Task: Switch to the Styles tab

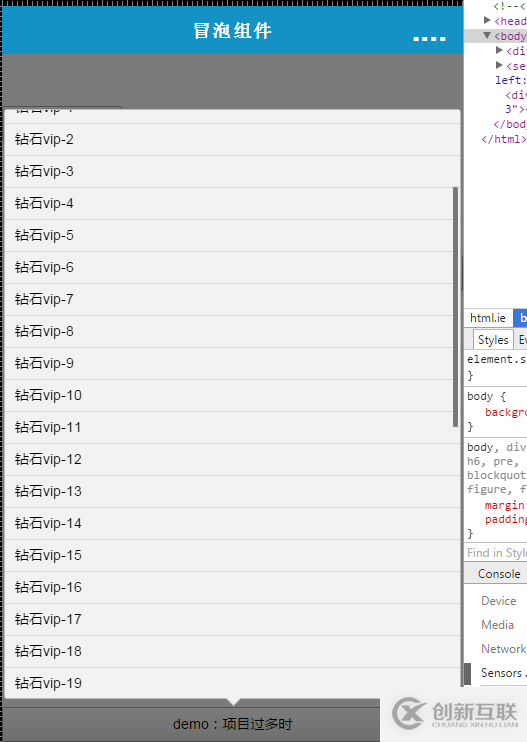Action: coord(493,340)
